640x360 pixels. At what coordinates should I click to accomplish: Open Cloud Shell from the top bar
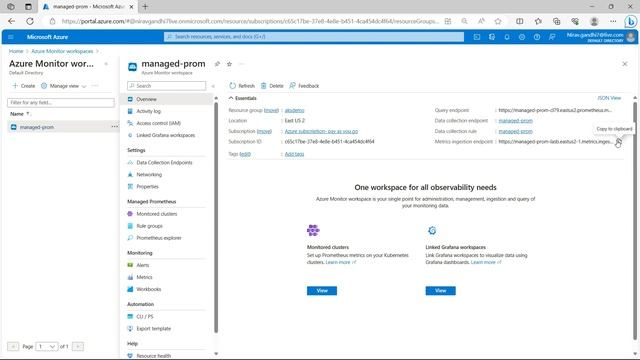[x=477, y=37]
